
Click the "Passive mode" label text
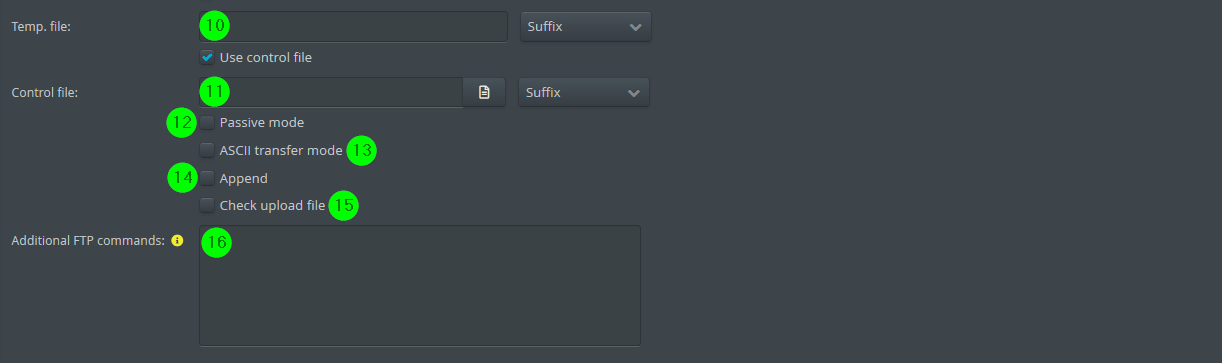click(x=261, y=122)
